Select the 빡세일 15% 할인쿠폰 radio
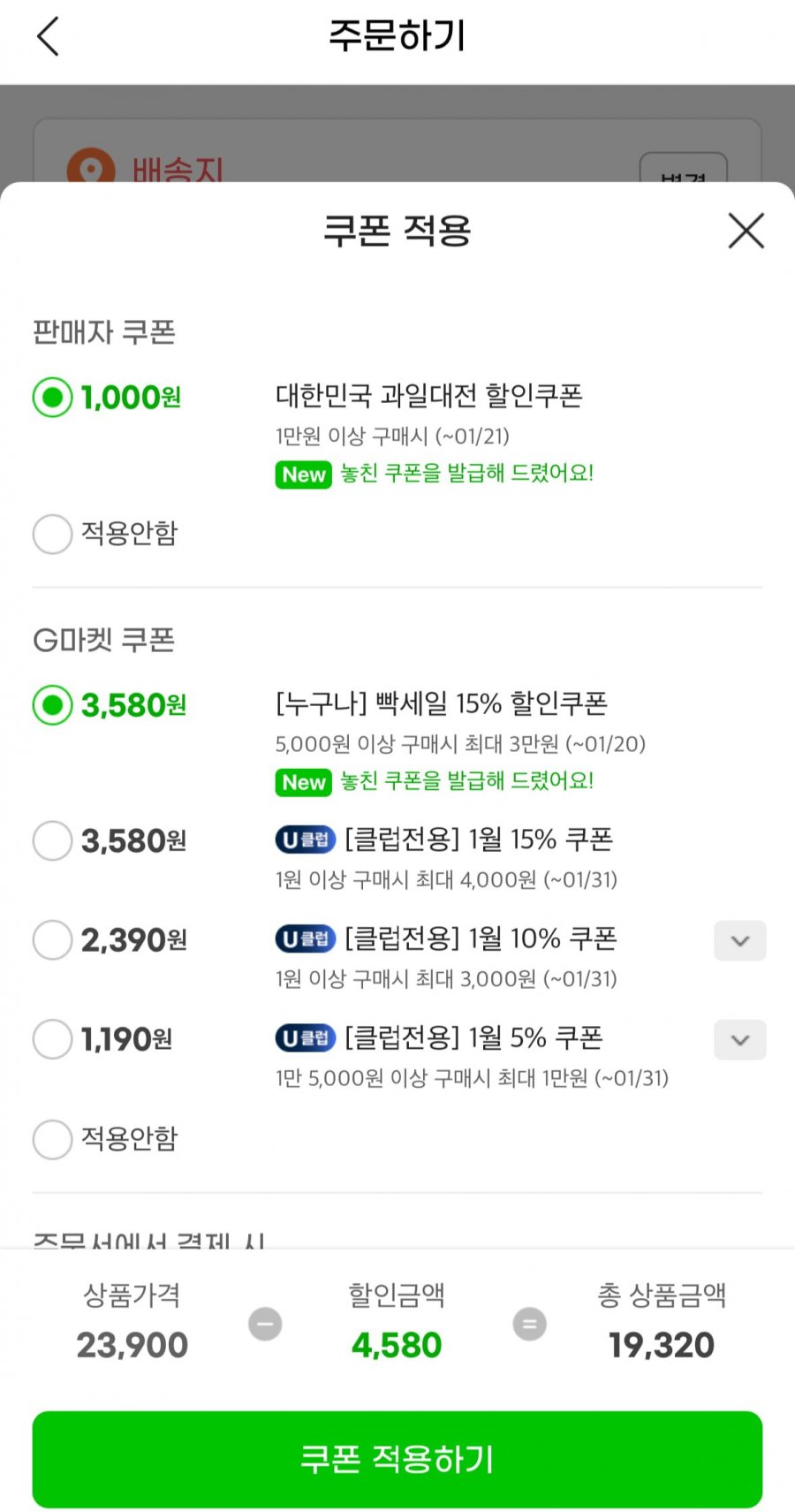The height and width of the screenshot is (1512, 795). [52, 705]
